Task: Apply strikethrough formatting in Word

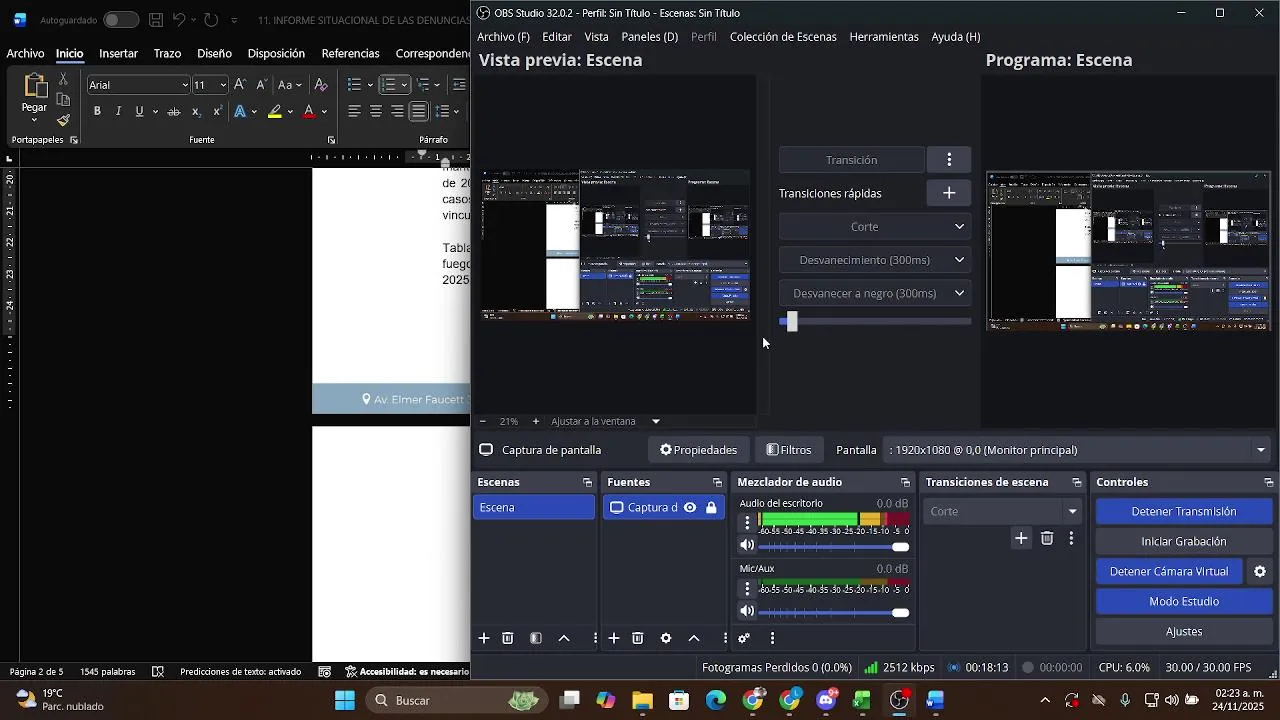Action: (174, 111)
